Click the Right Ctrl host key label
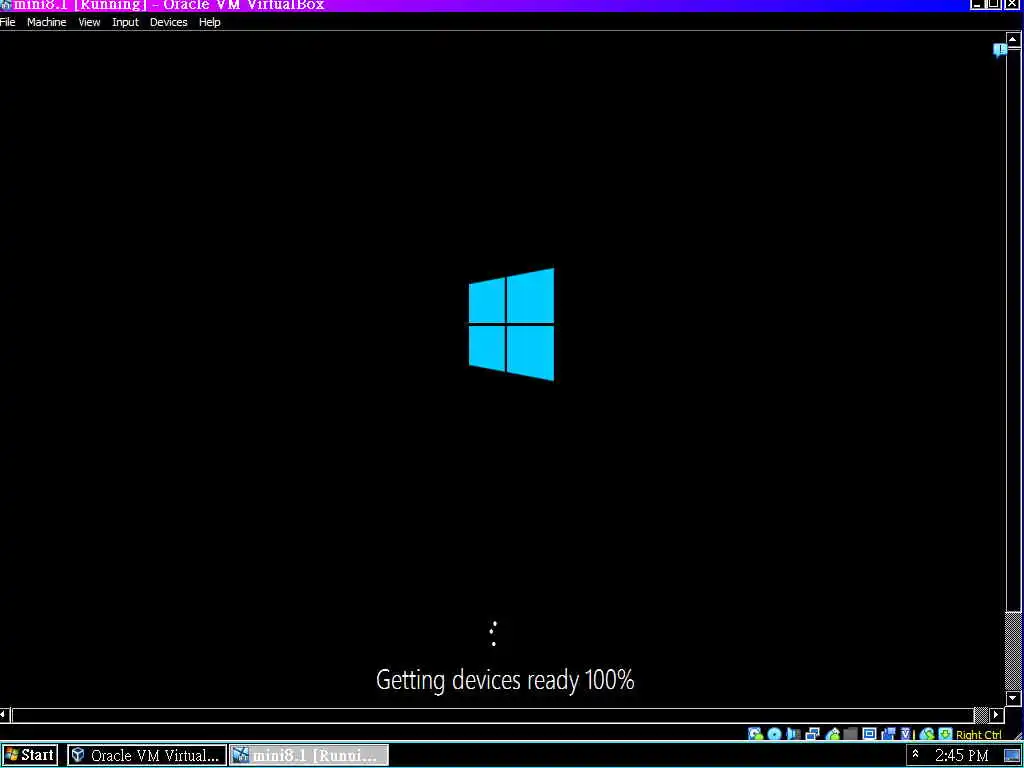 pyautogui.click(x=978, y=735)
